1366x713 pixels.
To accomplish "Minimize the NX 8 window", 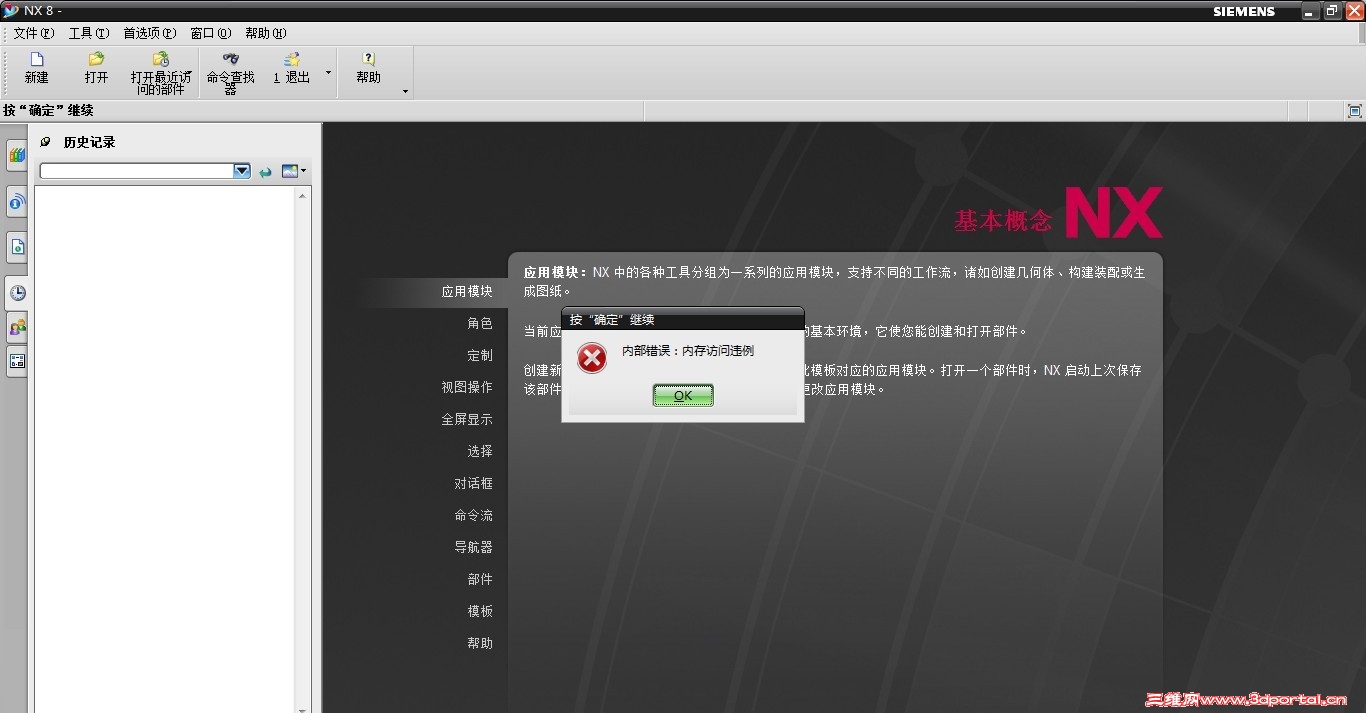I will [x=1311, y=11].
